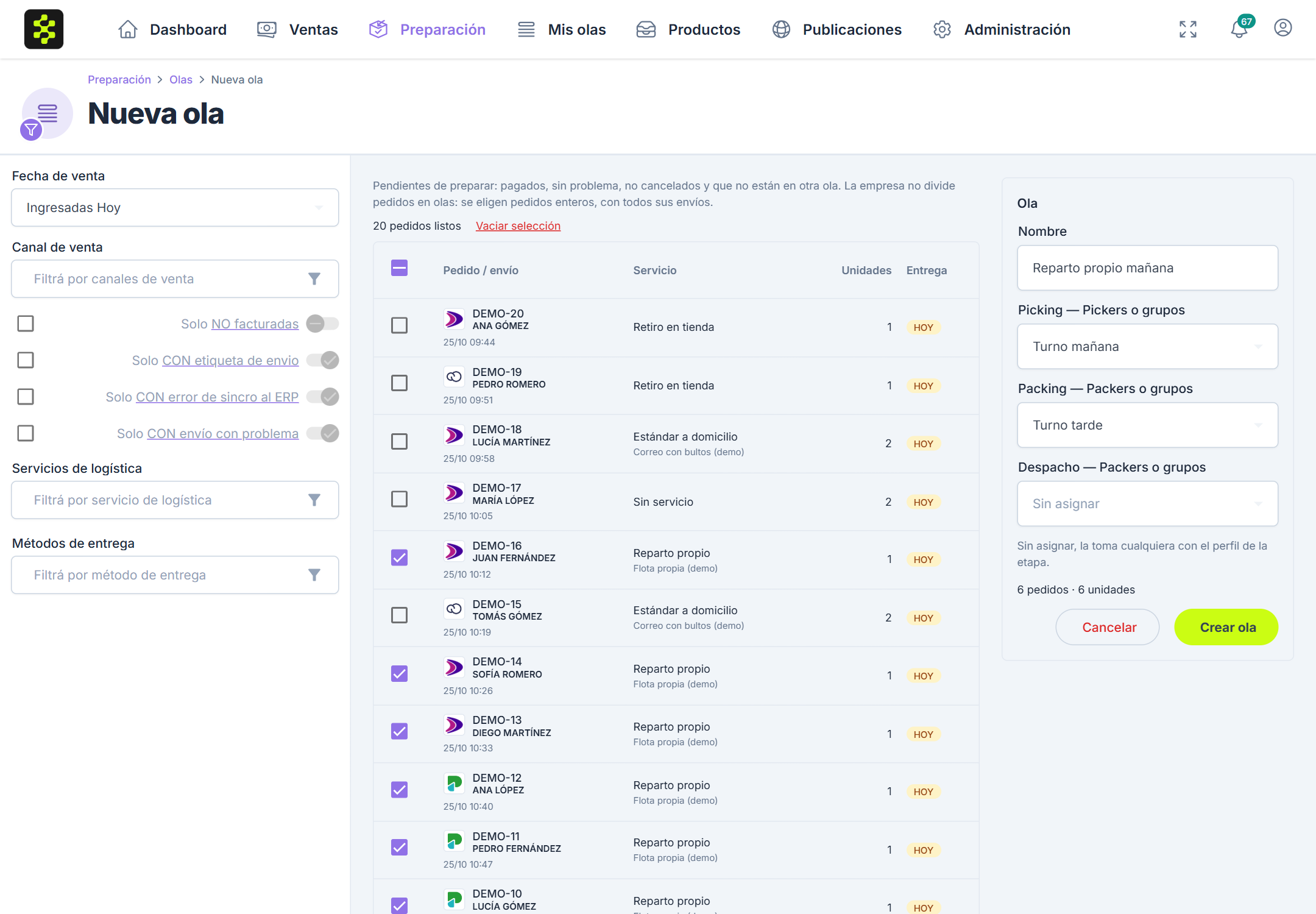The width and height of the screenshot is (1316, 914).
Task: Open the Picking Turno mañana dropdown
Action: click(1147, 347)
